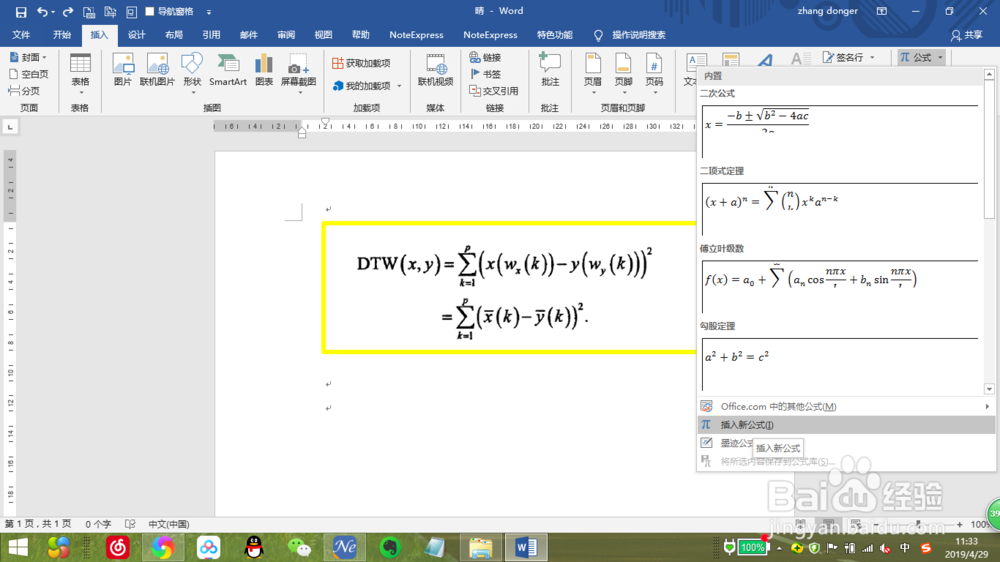Switch to the 引用 tab
This screenshot has height=562, width=1000.
pyautogui.click(x=211, y=35)
